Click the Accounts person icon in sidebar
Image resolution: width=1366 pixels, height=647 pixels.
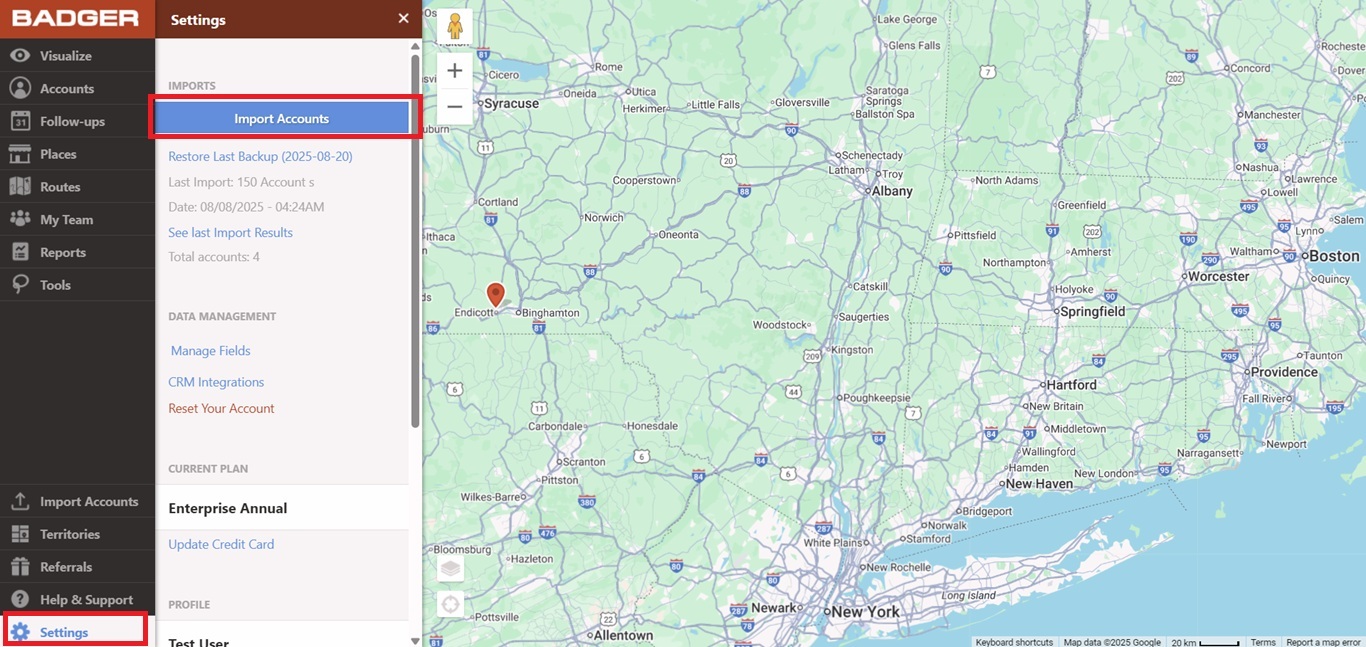20,88
